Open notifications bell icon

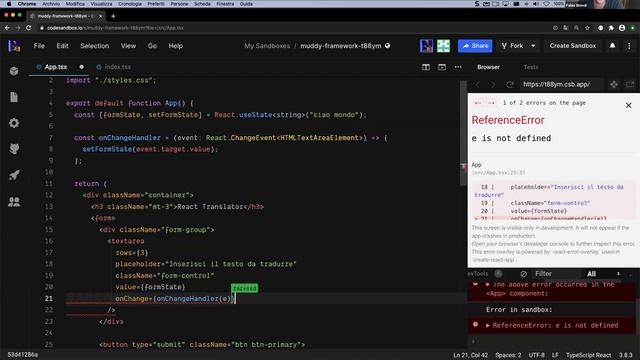(x=612, y=46)
